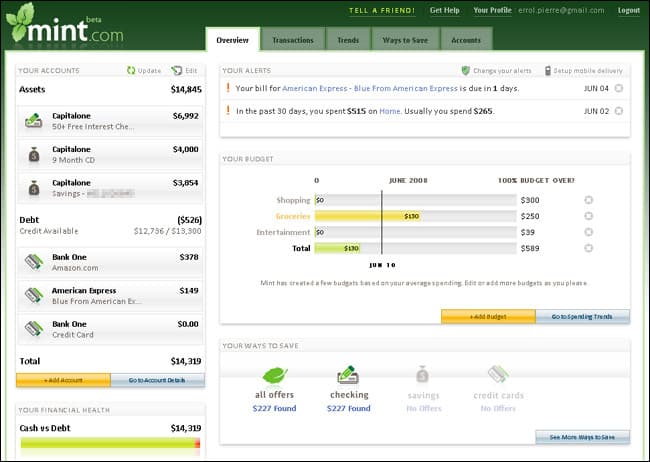Screen dimensions: 650x462
Task: Click the Total $14,319 in Your Accounts
Action: point(186,361)
